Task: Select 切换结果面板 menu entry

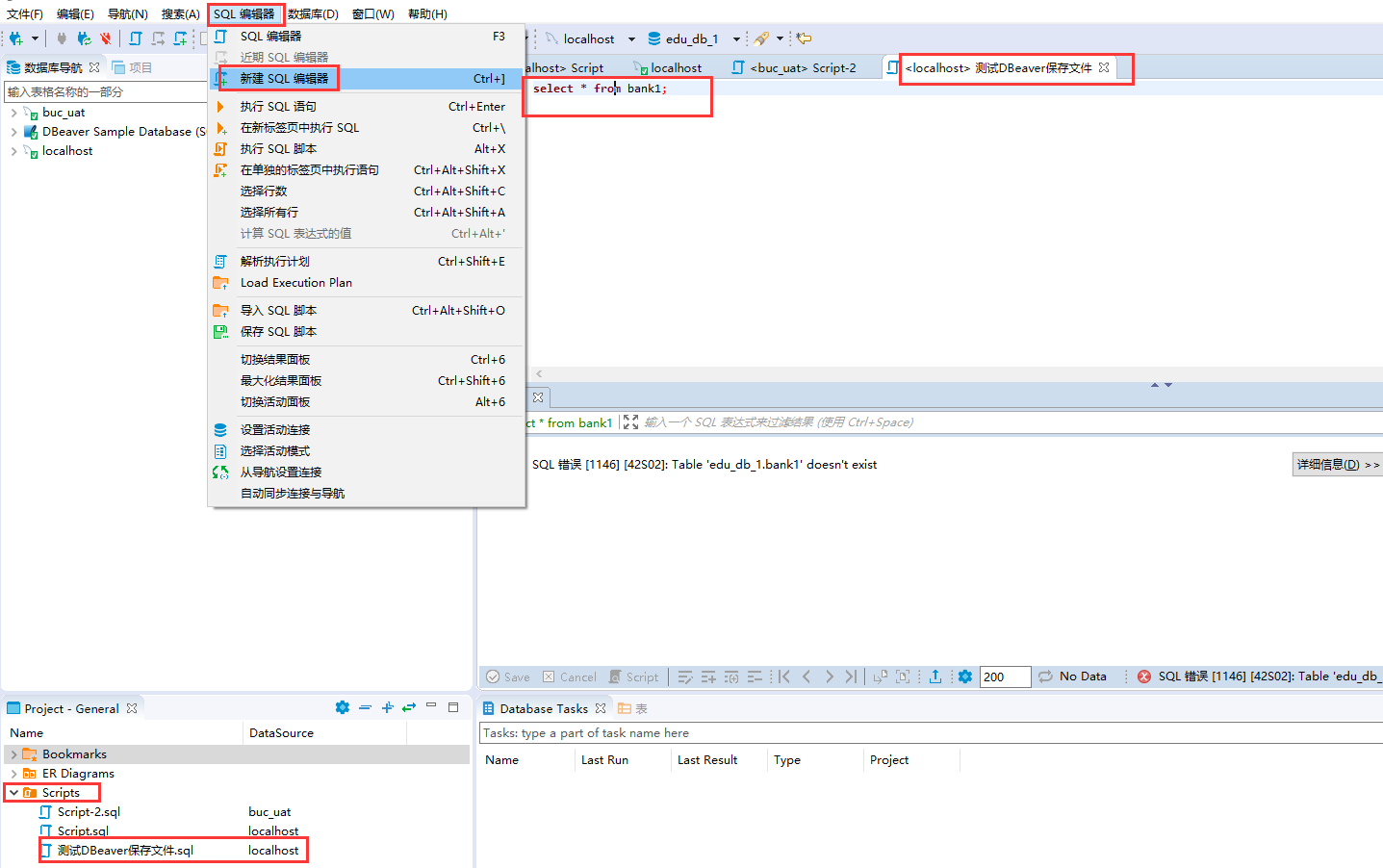Action: (367, 360)
